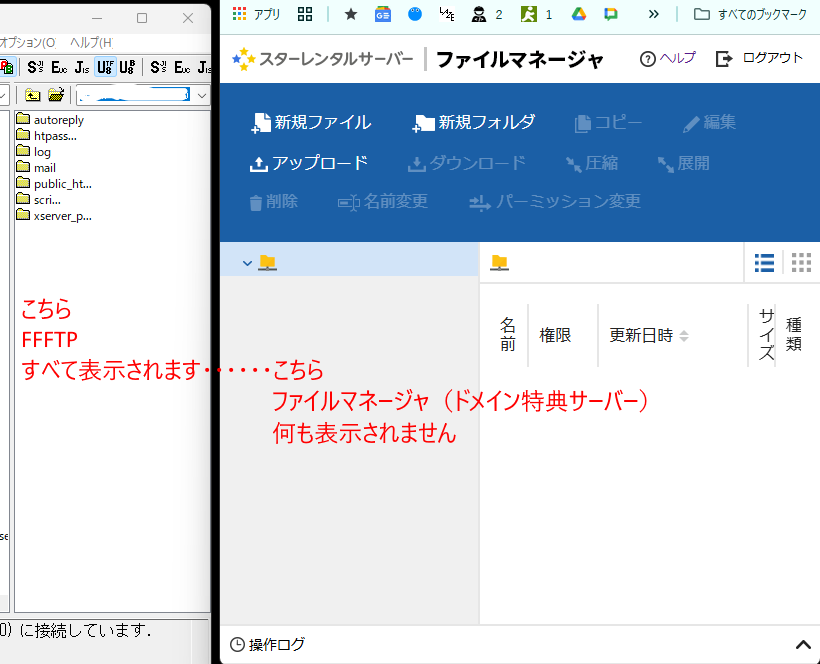Viewport: 820px width, 664px height.
Task: Click FFFTP change folder icon
Action: point(57,95)
